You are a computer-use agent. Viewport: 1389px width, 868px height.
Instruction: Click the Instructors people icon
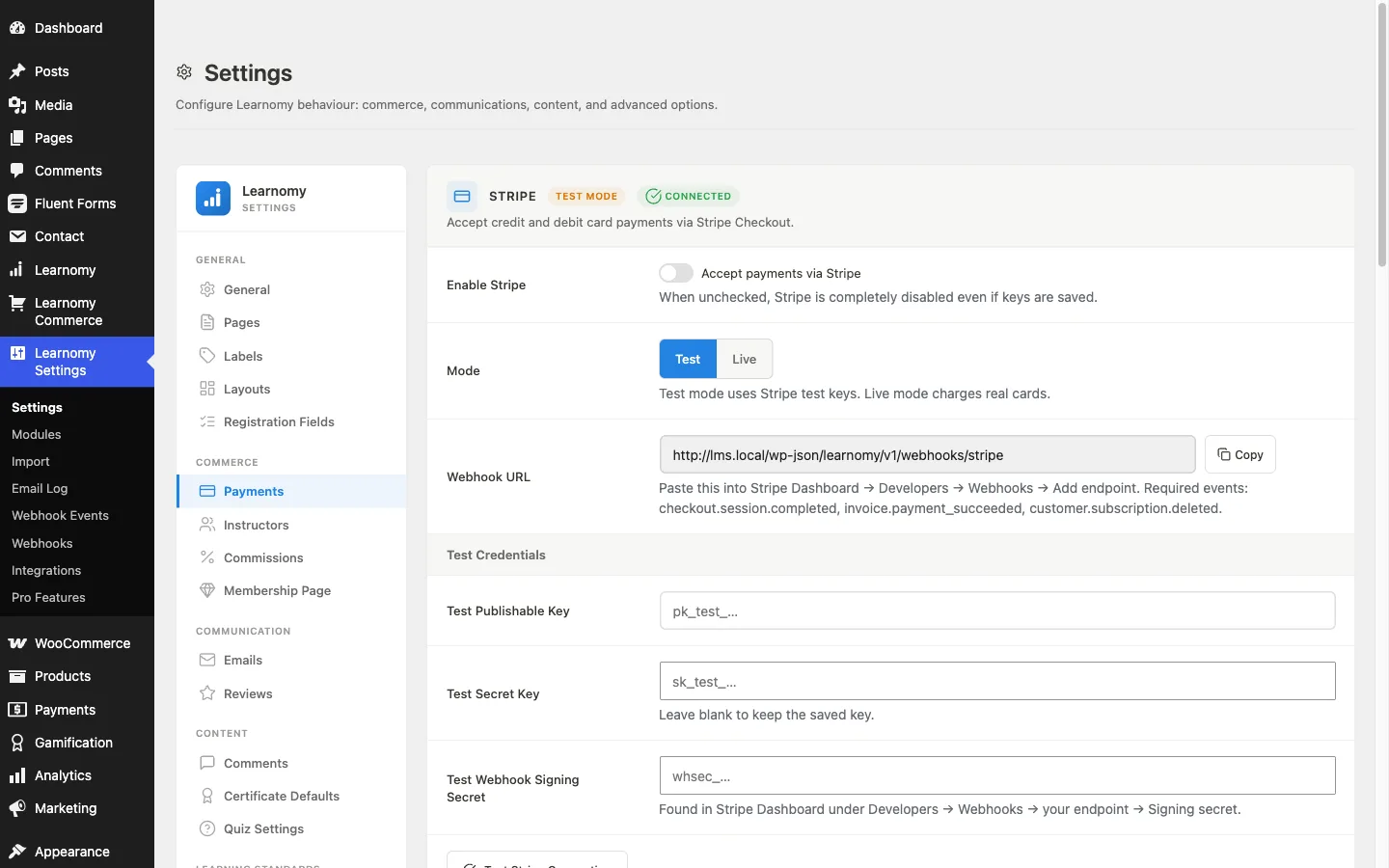point(207,525)
